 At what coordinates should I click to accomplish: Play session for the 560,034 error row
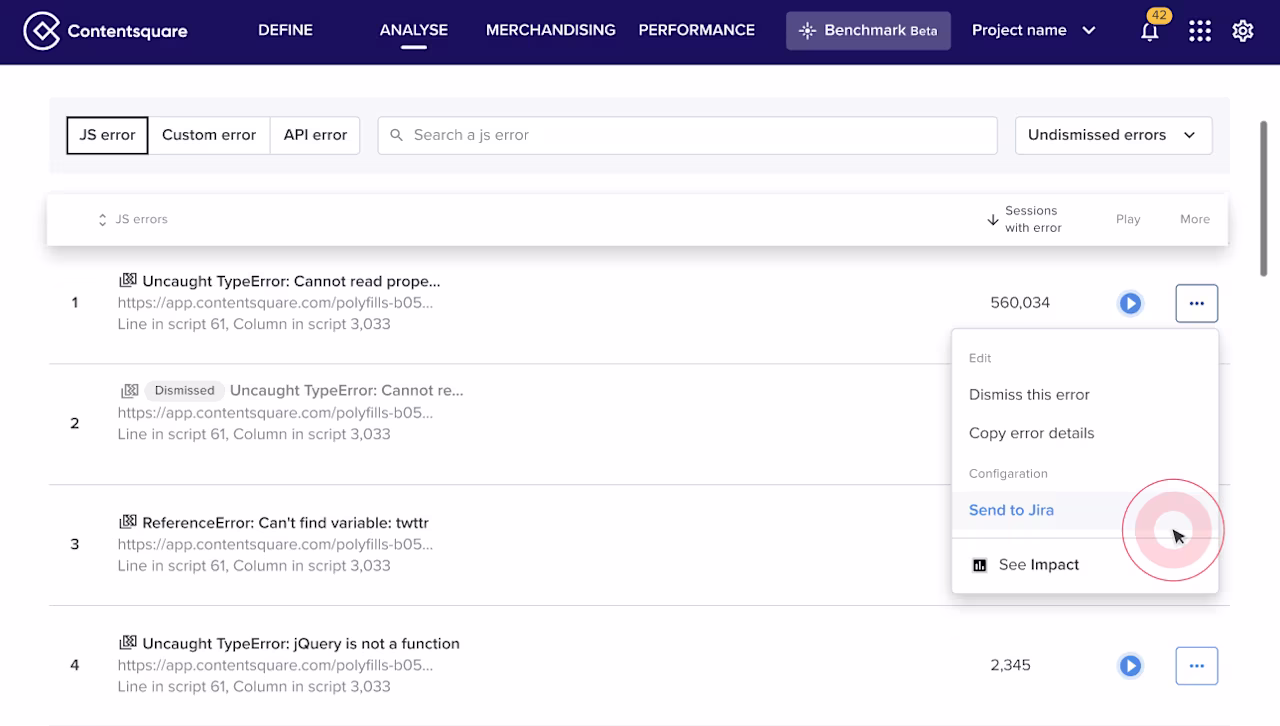click(x=1130, y=303)
